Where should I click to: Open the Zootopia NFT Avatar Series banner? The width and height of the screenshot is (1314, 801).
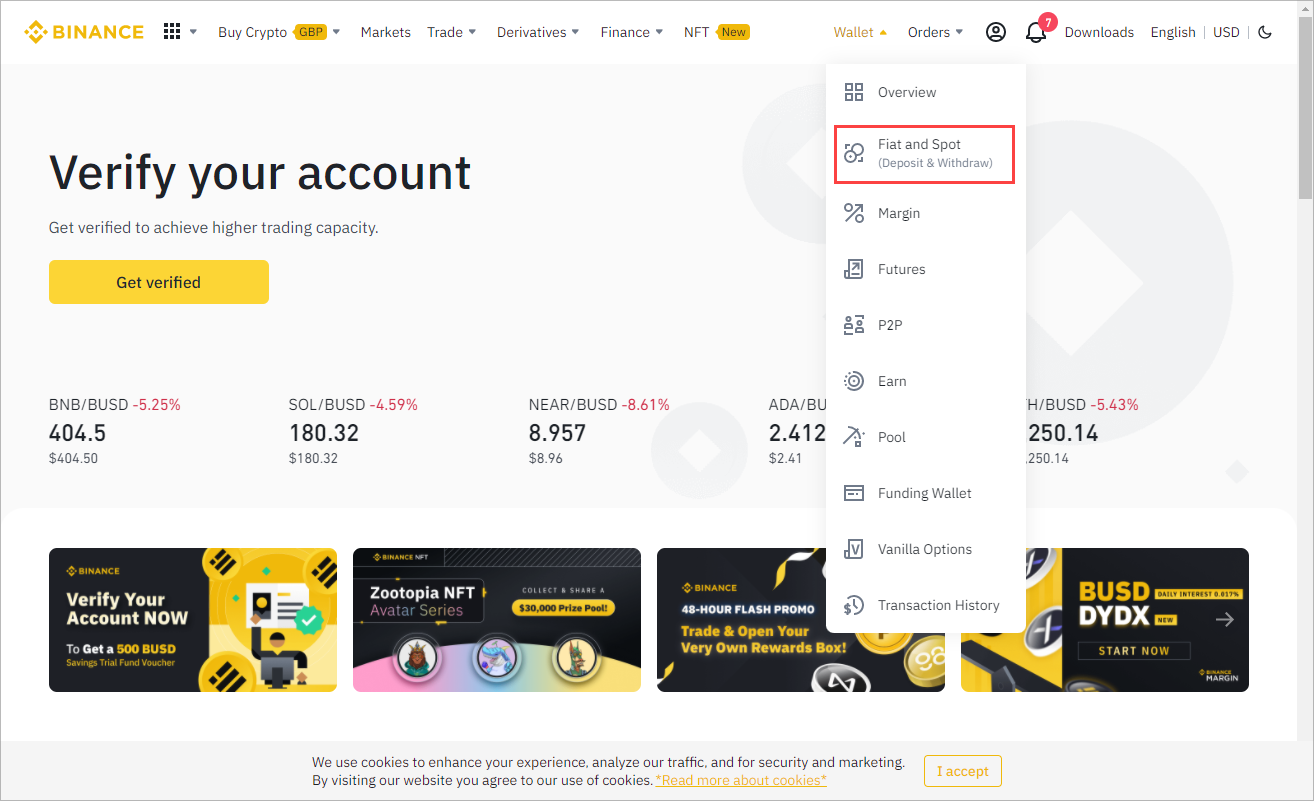(497, 620)
